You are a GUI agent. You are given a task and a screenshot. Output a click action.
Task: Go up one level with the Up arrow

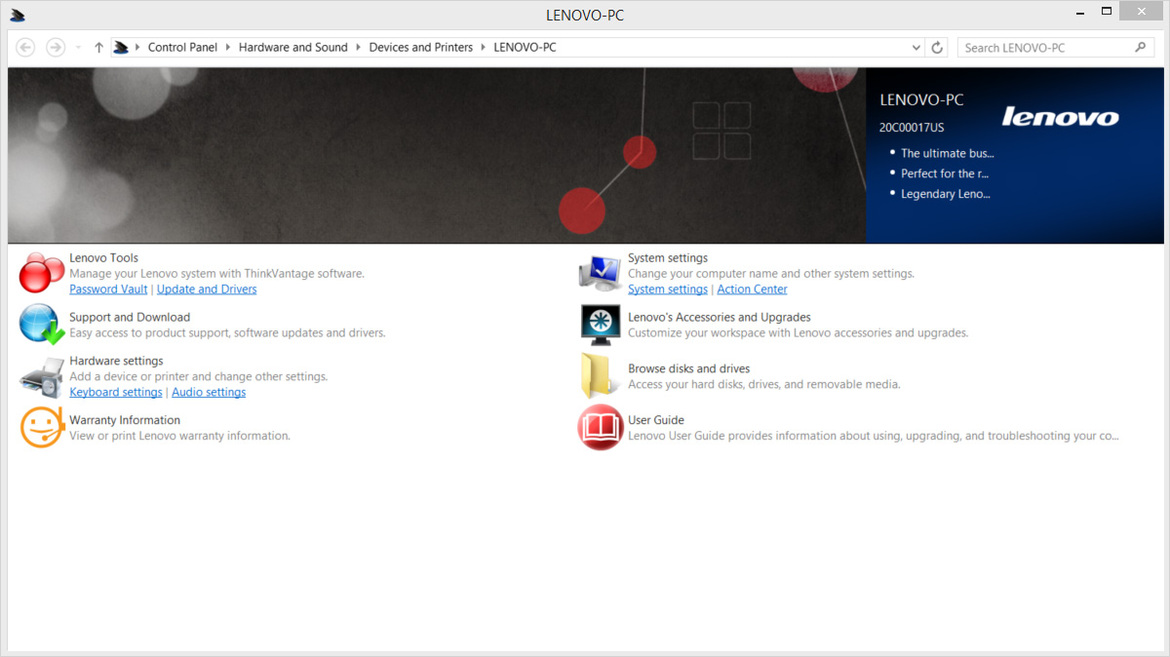pos(98,47)
